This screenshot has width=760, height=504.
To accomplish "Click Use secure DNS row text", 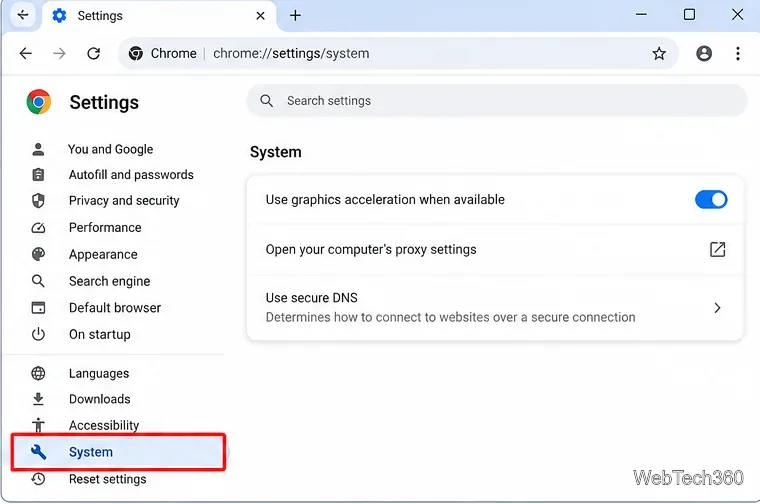I will click(312, 298).
